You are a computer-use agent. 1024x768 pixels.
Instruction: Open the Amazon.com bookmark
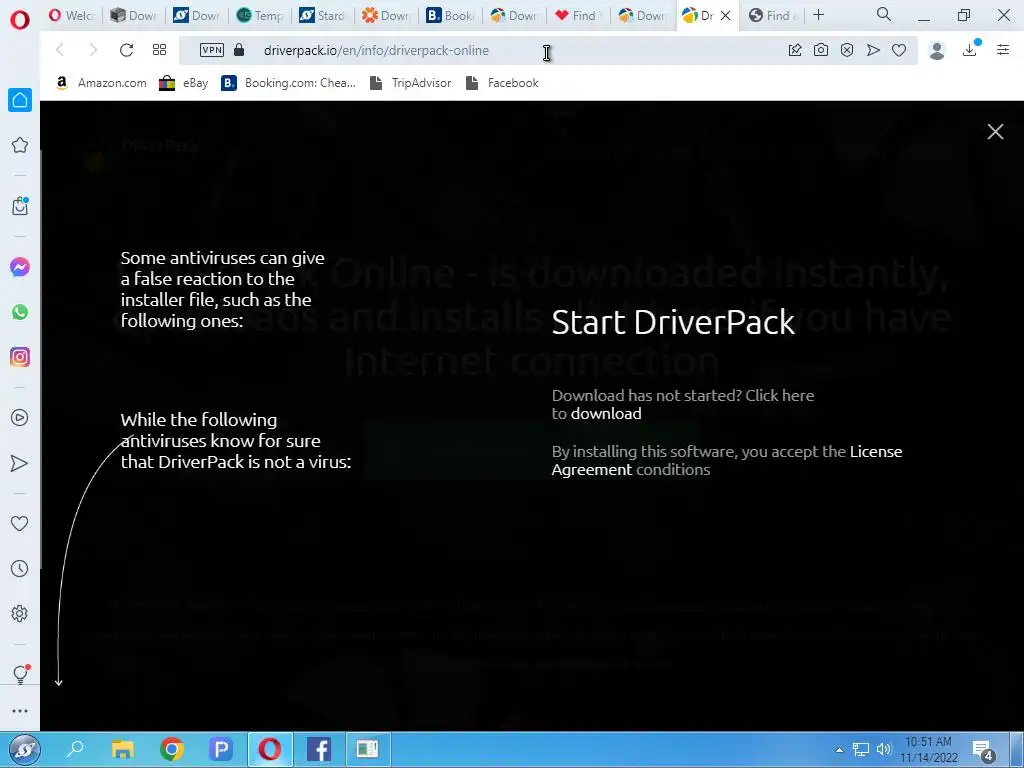point(101,83)
